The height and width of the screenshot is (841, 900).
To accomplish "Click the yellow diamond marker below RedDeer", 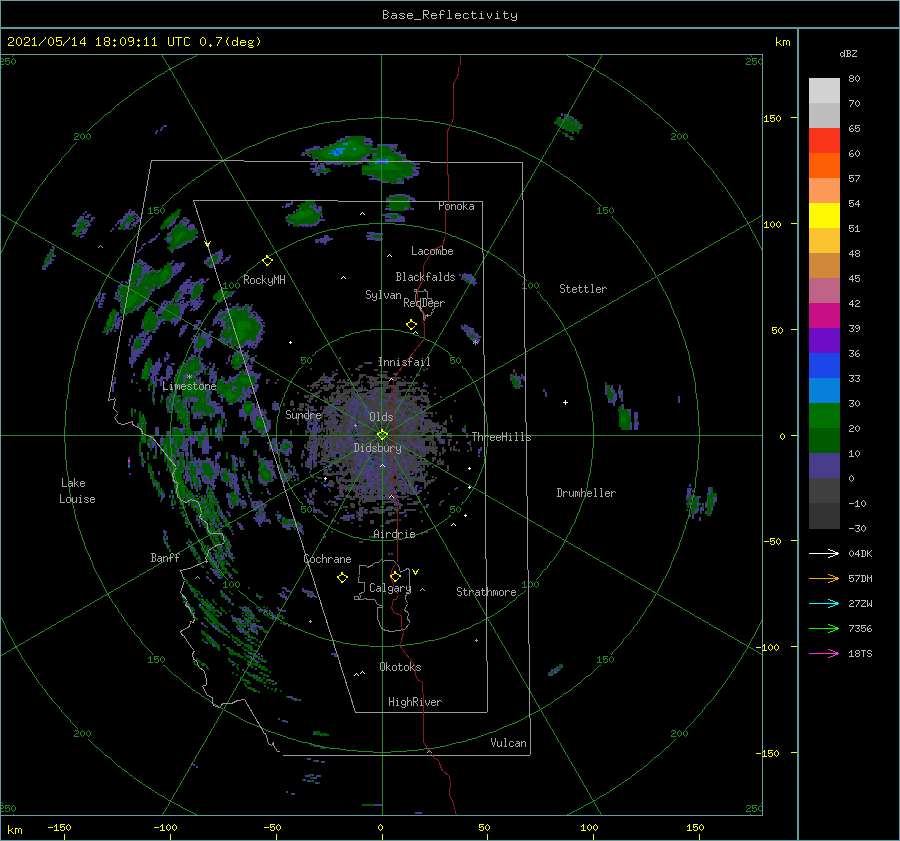I will point(411,325).
